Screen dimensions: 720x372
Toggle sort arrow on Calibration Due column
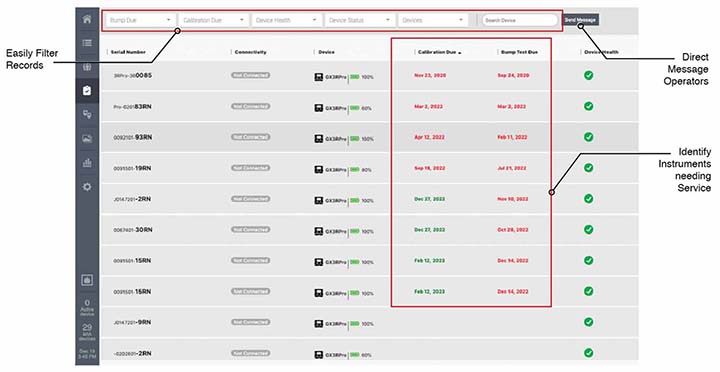pos(460,53)
